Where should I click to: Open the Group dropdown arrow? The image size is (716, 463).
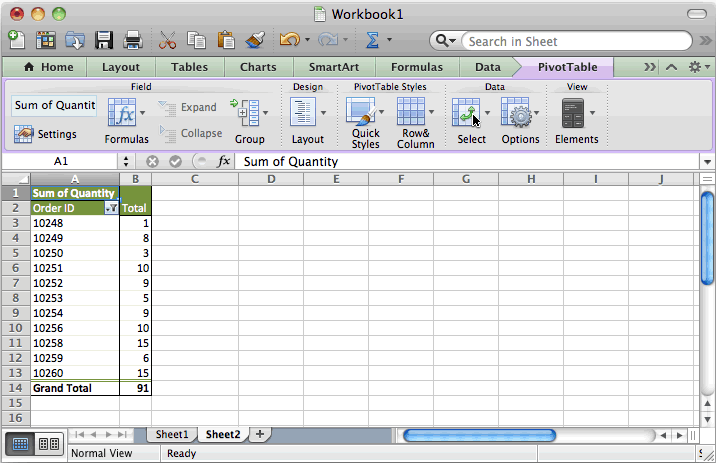point(266,112)
